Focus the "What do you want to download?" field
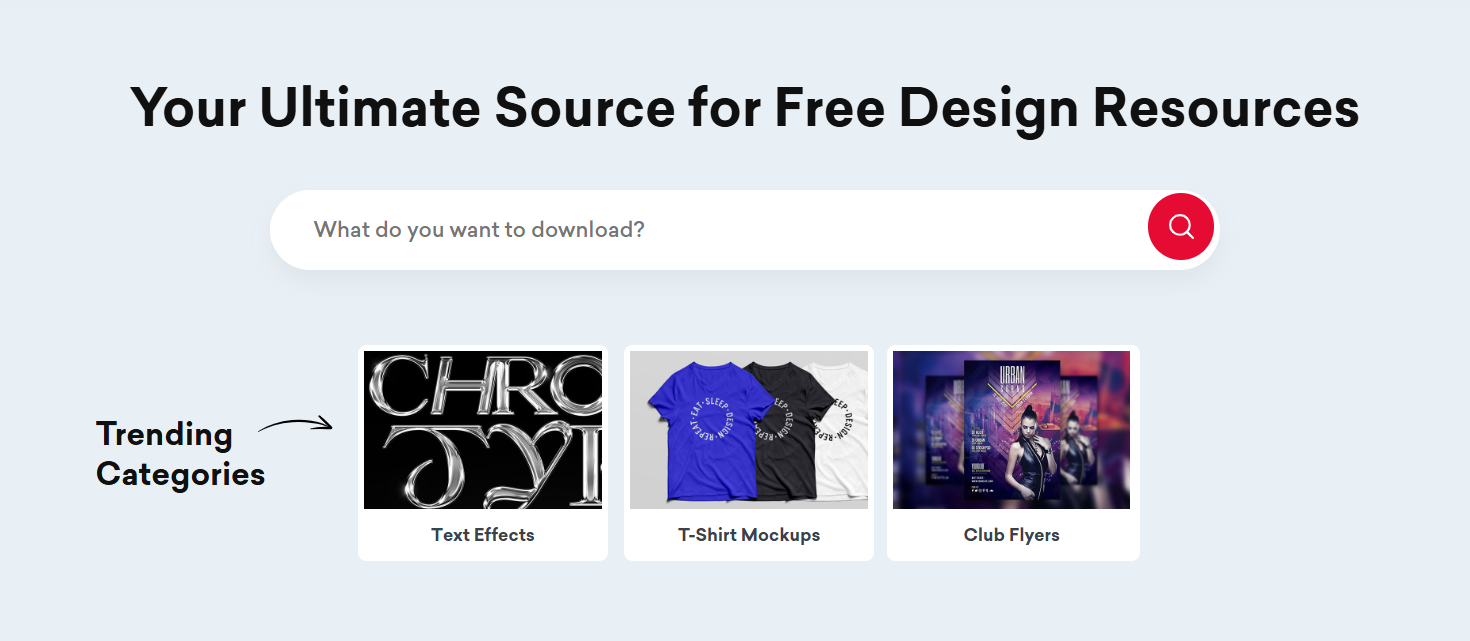 [700, 230]
